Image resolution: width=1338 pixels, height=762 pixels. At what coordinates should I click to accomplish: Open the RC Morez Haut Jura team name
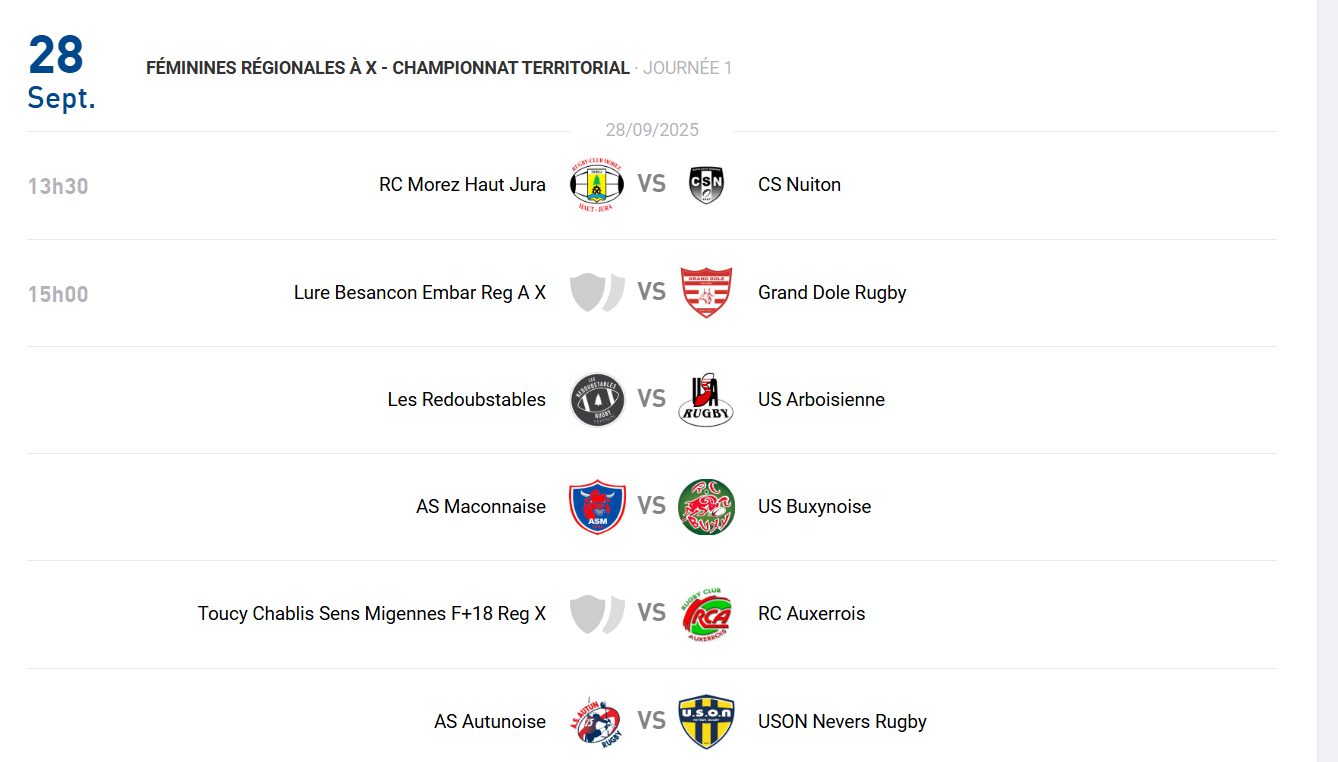click(462, 185)
